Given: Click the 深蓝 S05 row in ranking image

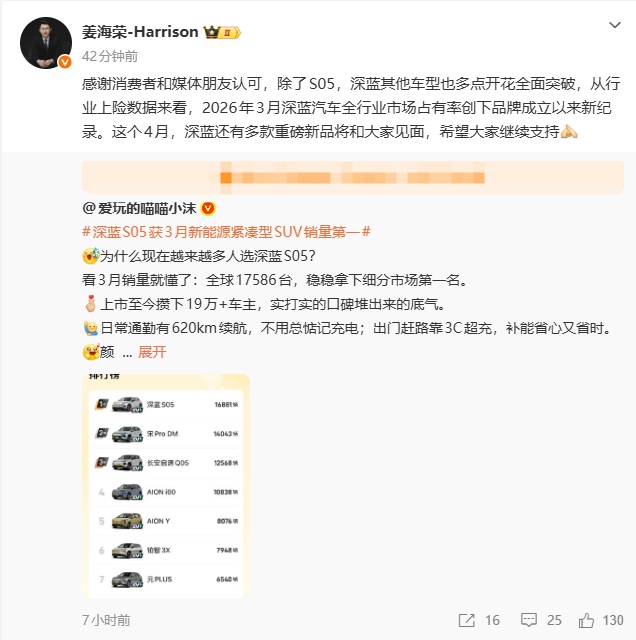Looking at the screenshot, I should [x=166, y=404].
